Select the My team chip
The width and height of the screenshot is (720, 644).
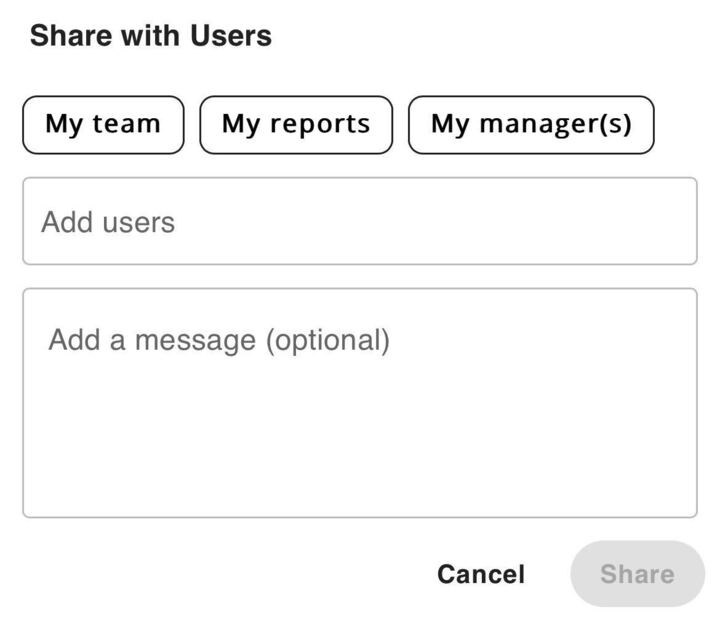[x=103, y=125]
